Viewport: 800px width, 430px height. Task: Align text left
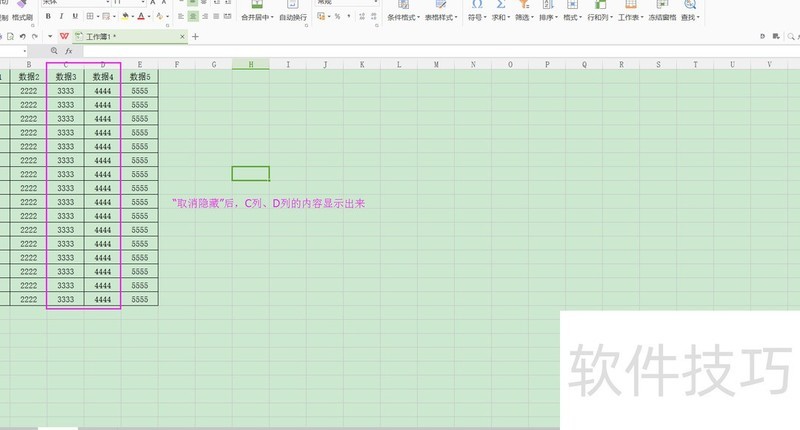[x=181, y=16]
